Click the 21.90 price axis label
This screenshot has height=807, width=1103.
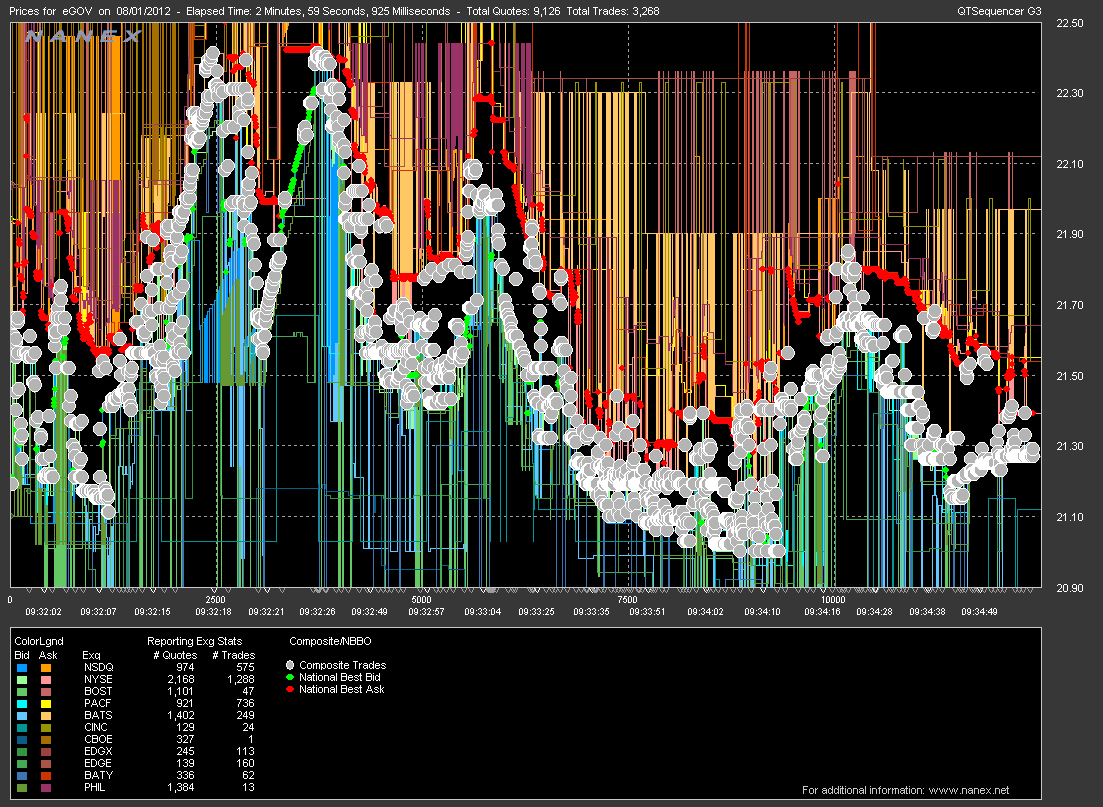click(x=1070, y=234)
